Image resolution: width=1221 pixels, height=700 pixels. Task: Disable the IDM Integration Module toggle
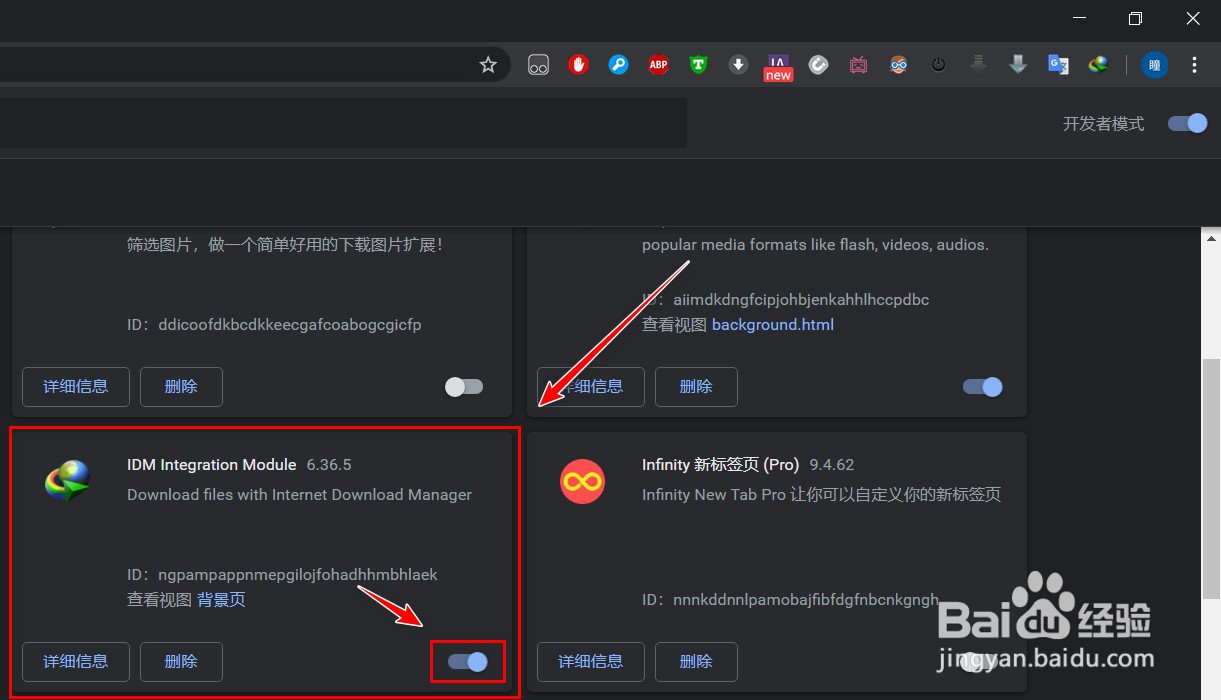pos(467,661)
